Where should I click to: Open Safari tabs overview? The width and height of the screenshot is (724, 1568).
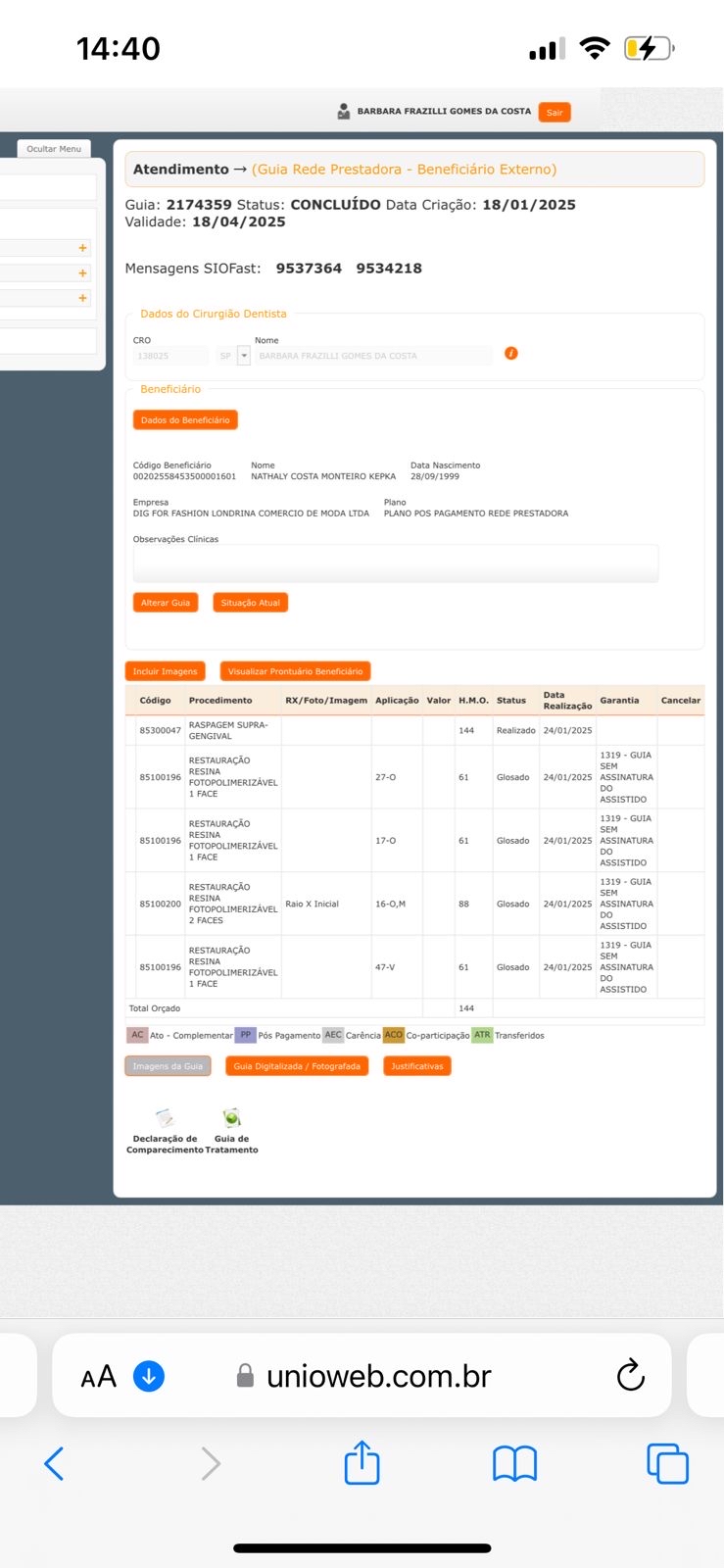click(x=668, y=1464)
